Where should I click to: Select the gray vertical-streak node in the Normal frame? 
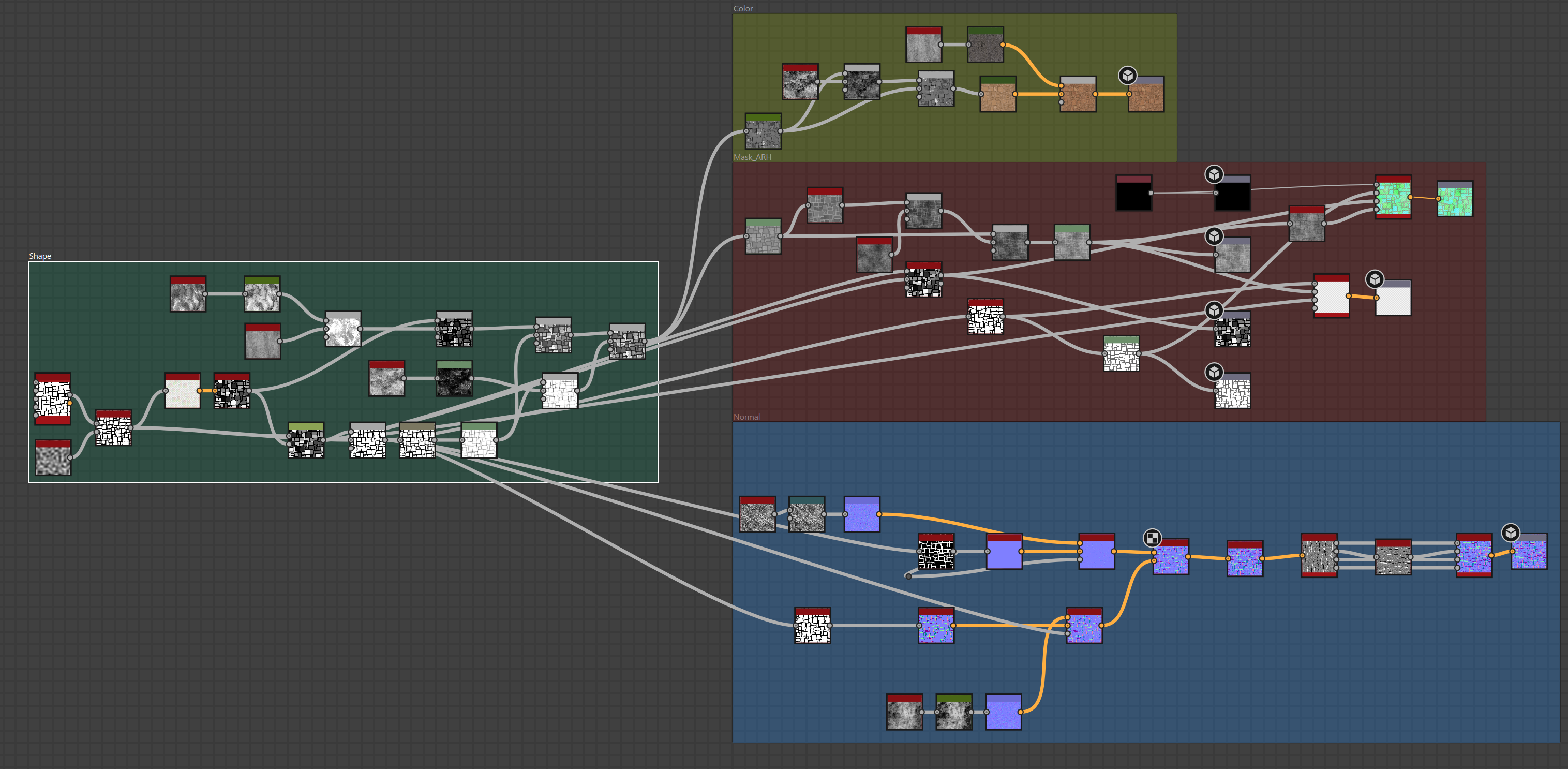click(x=1319, y=555)
